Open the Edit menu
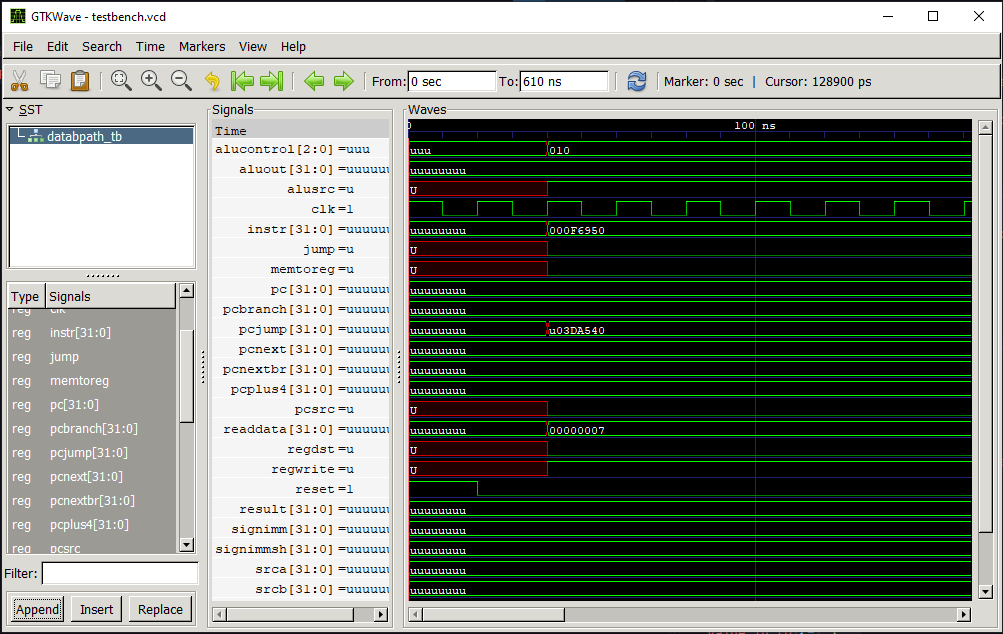 [x=57, y=46]
